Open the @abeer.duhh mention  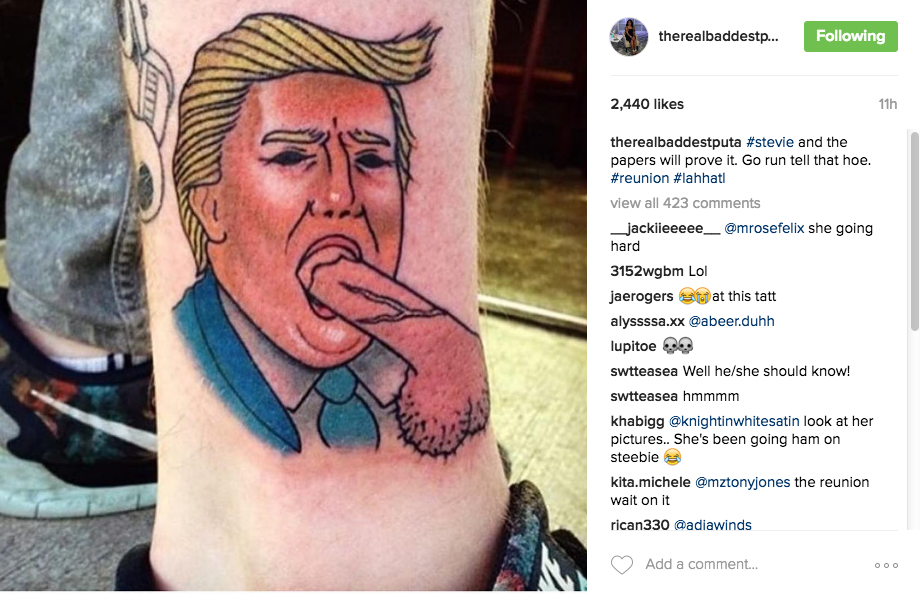731,321
